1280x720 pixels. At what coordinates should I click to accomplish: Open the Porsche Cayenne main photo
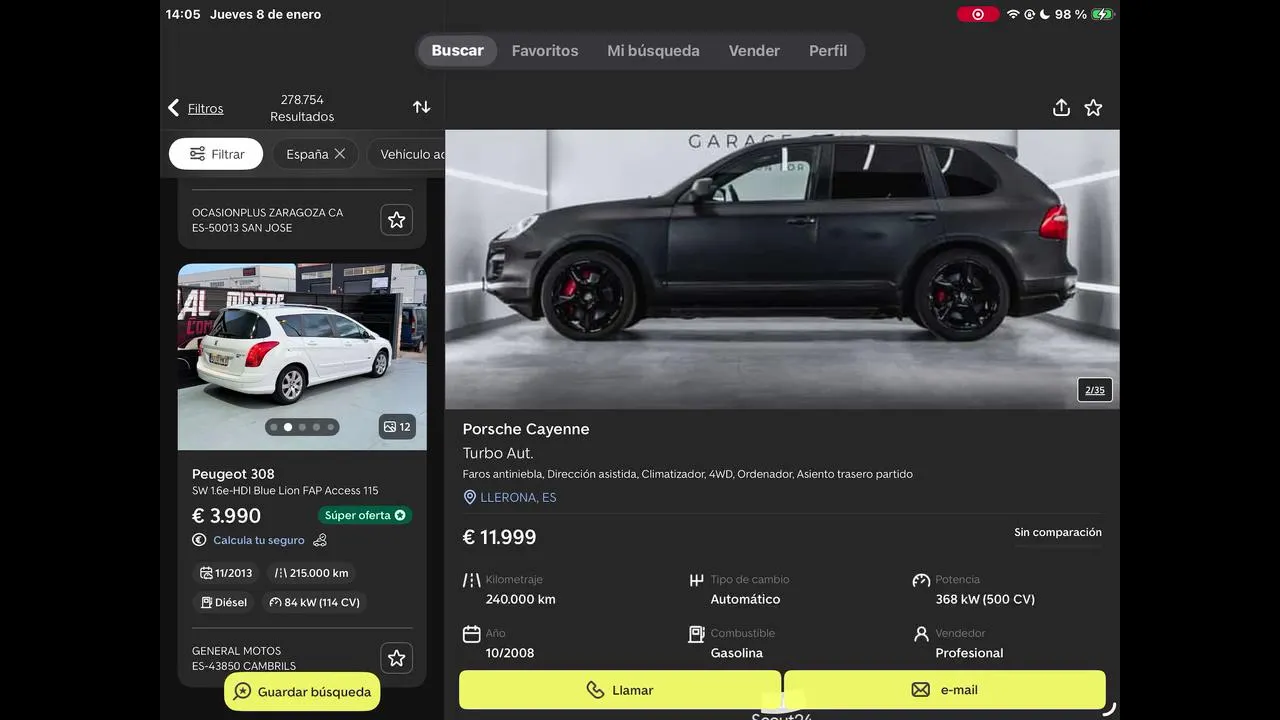click(782, 269)
